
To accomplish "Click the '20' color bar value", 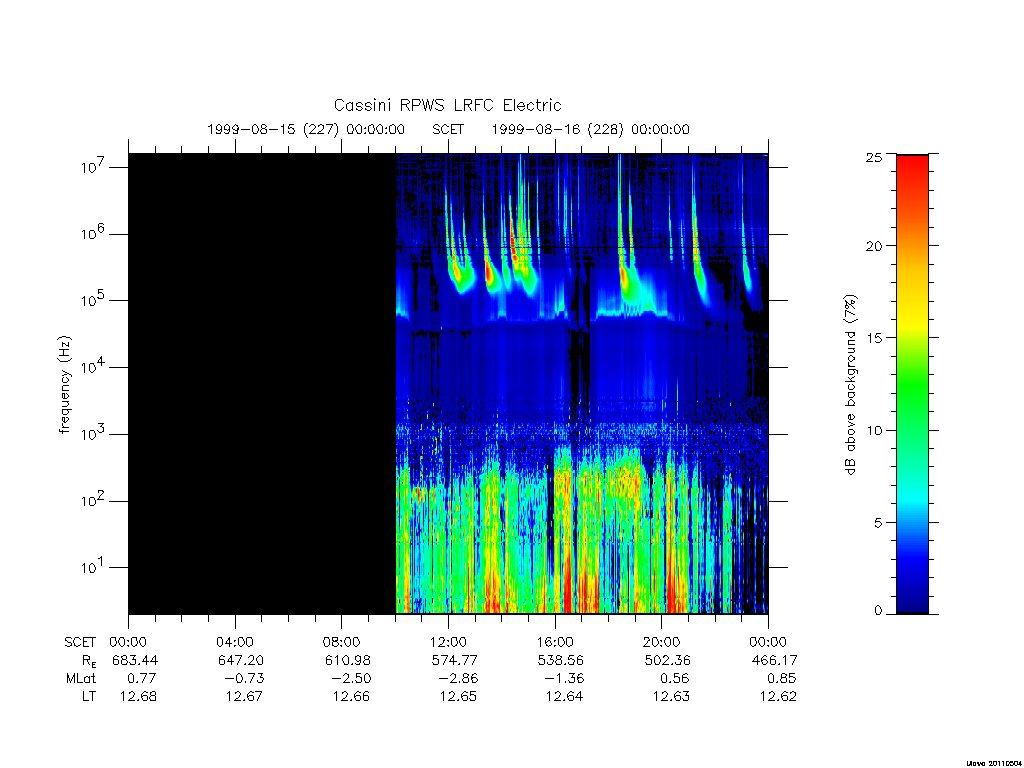I will pos(874,246).
